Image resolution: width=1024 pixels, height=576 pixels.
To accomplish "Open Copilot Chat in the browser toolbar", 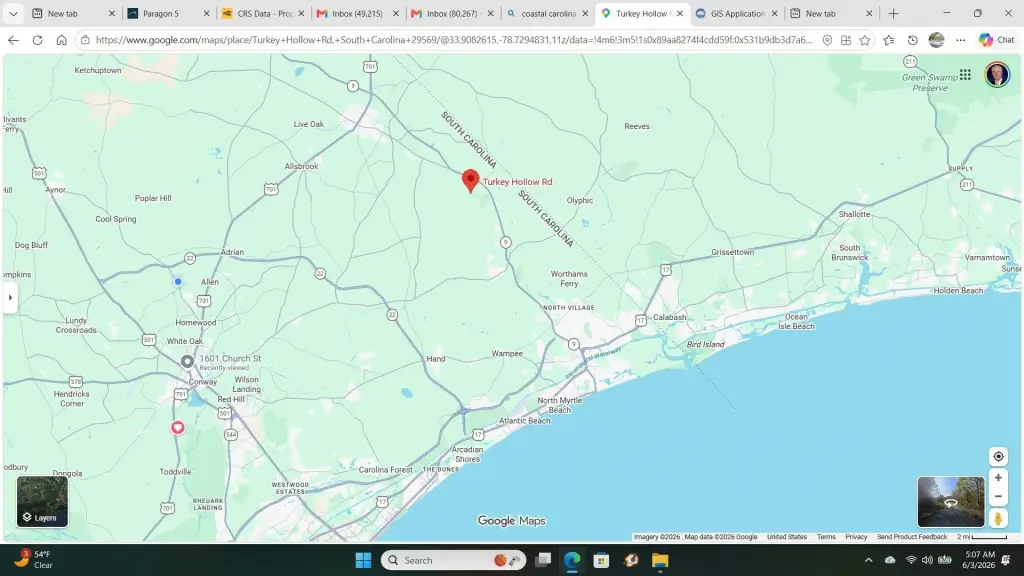I will (997, 40).
